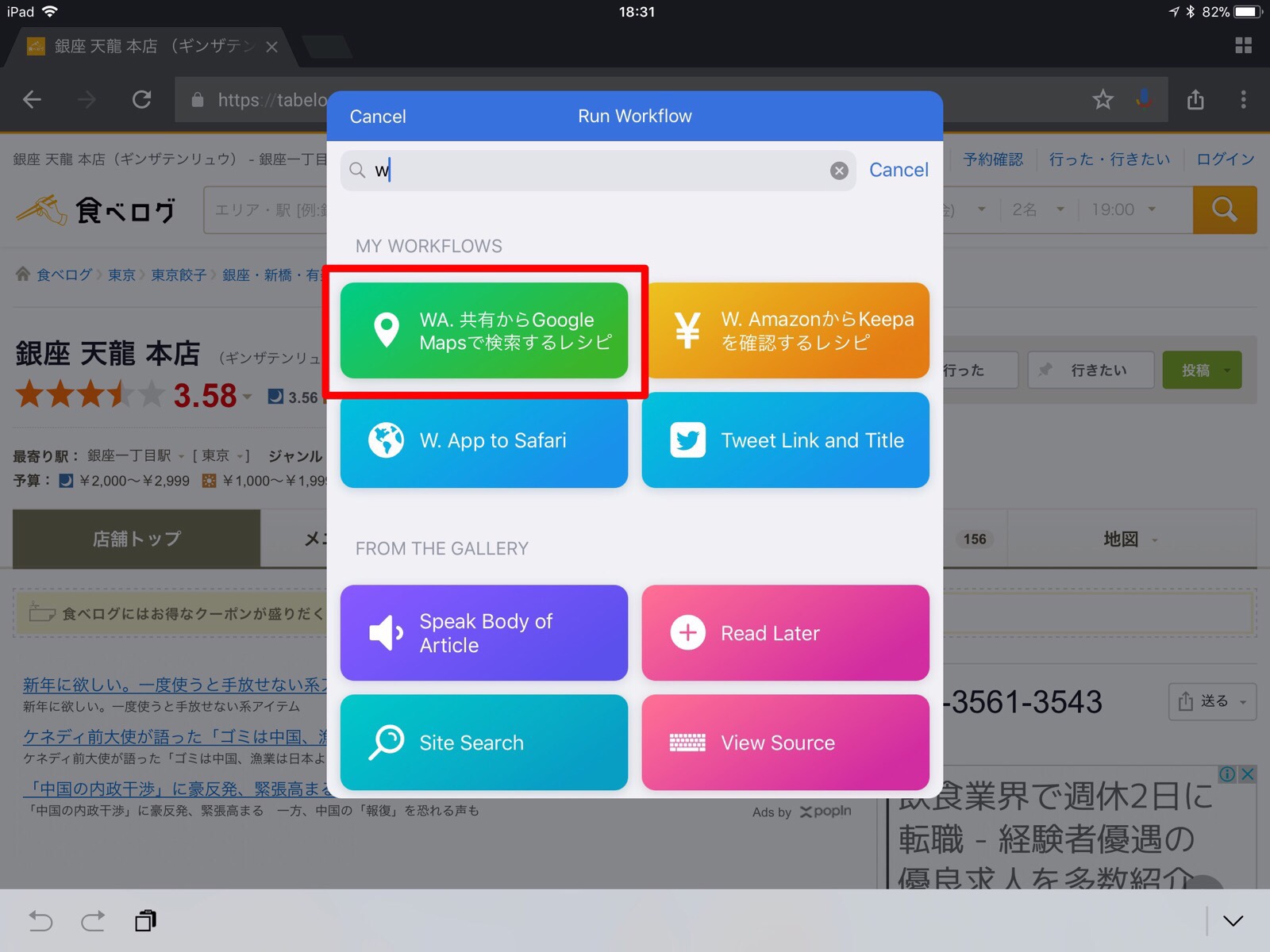The height and width of the screenshot is (952, 1270).
Task: Select the 地図 tab
Action: (x=1131, y=539)
